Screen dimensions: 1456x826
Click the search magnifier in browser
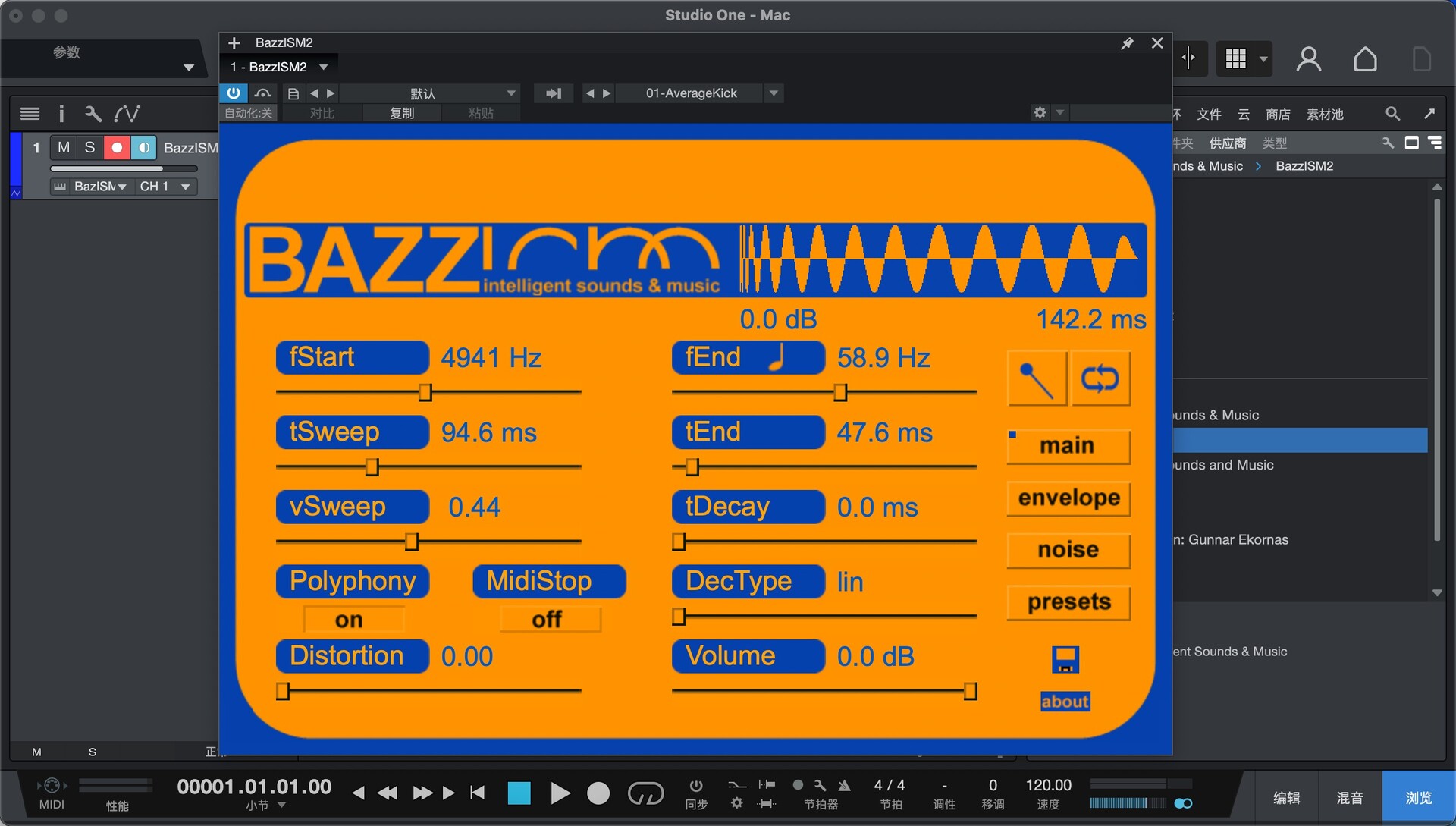point(1392,114)
